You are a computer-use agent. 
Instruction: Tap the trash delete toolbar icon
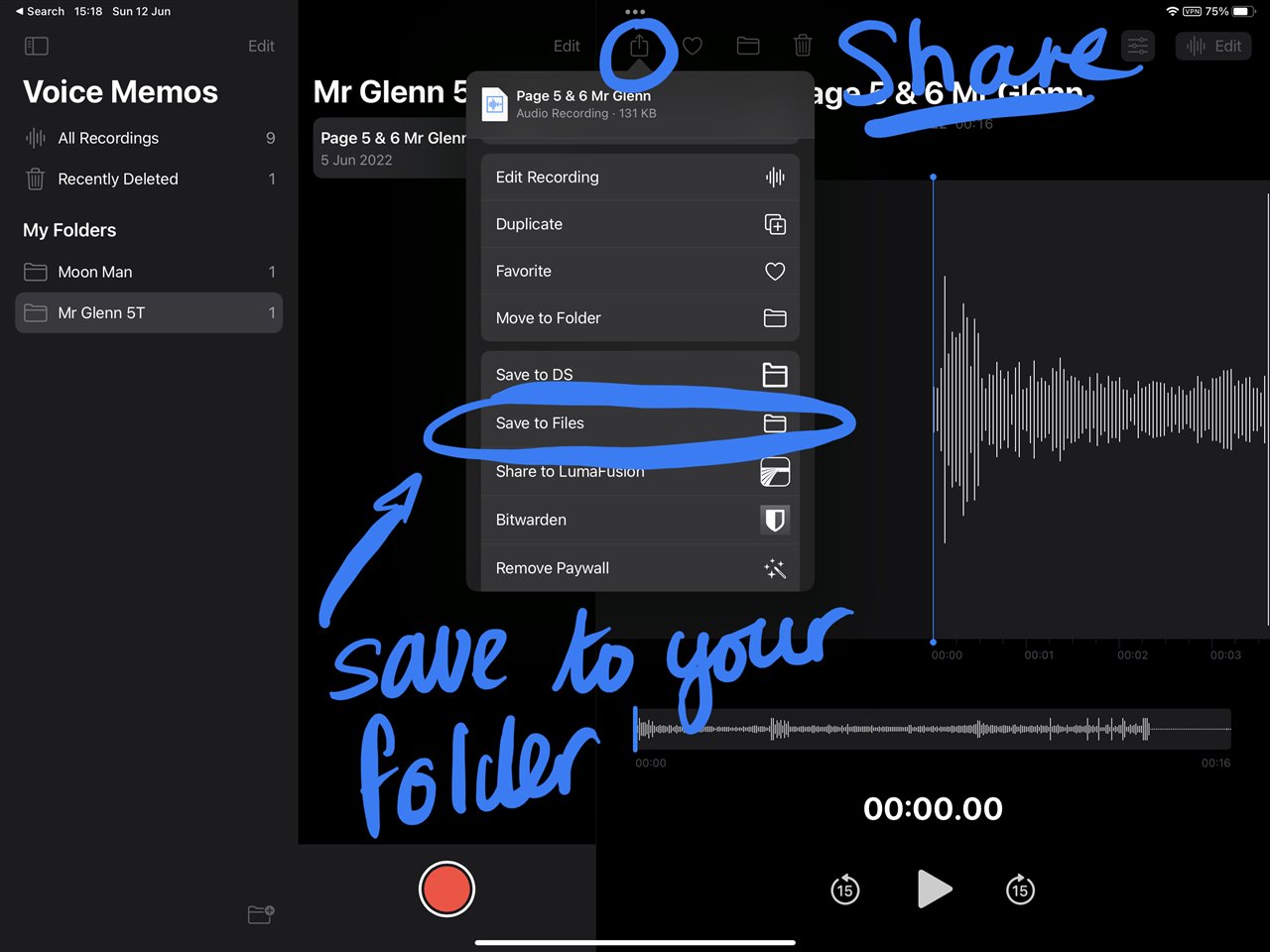pos(803,46)
